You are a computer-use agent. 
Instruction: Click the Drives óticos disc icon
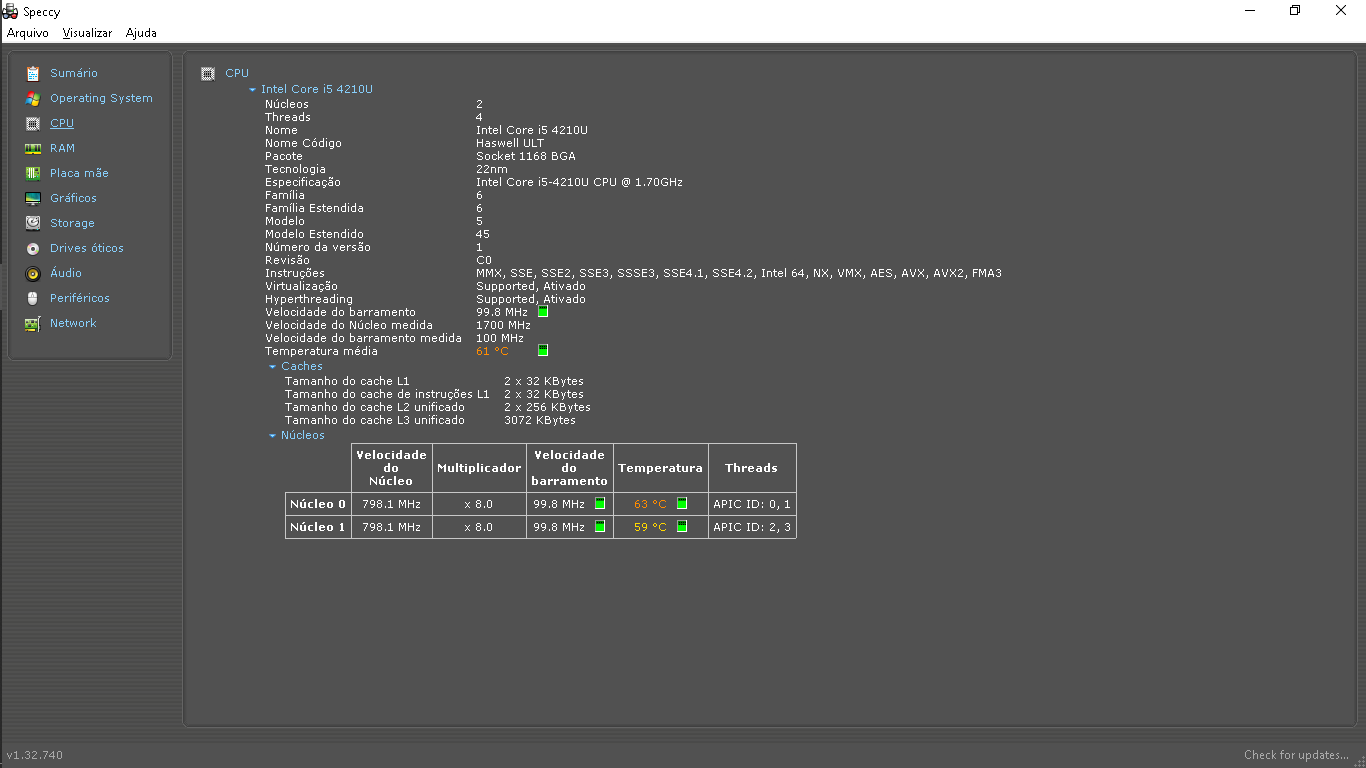[33, 248]
